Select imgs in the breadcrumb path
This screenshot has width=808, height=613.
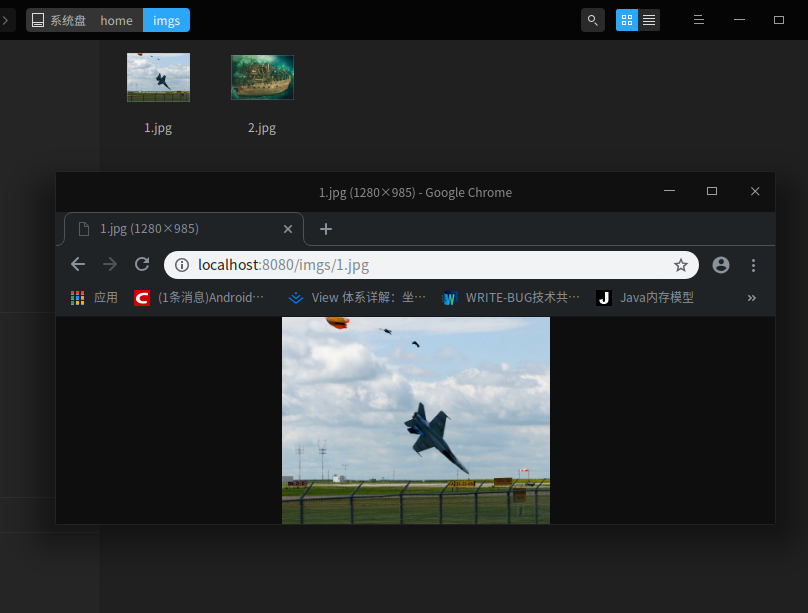[166, 20]
